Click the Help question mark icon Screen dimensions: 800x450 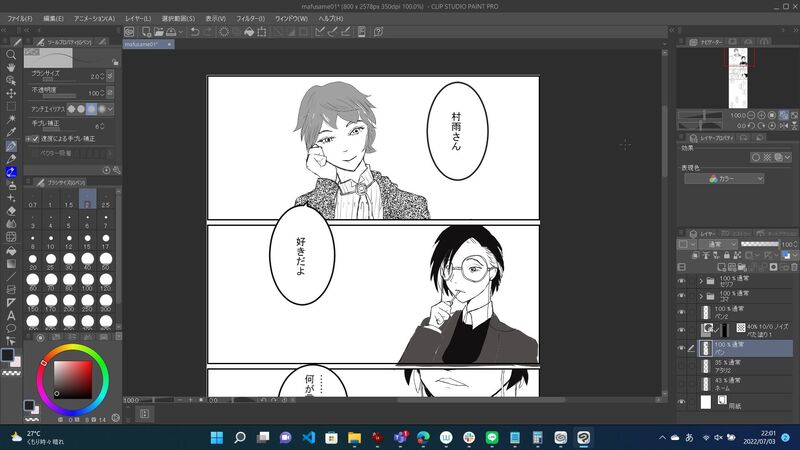point(378,32)
